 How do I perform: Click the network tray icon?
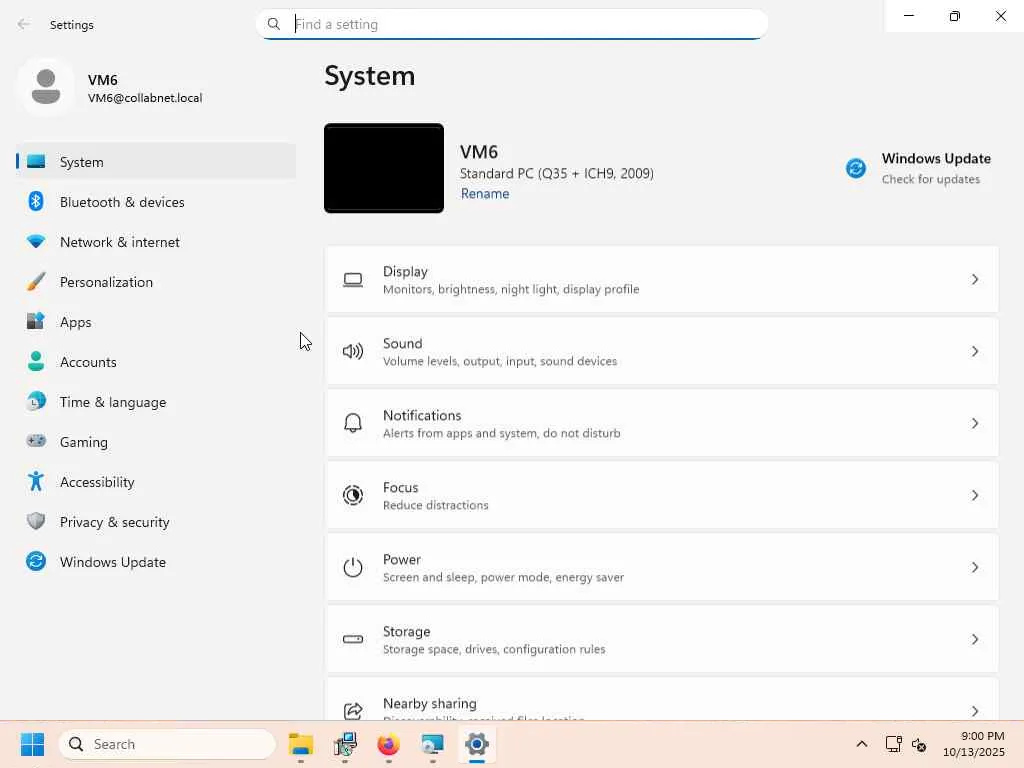(x=893, y=744)
